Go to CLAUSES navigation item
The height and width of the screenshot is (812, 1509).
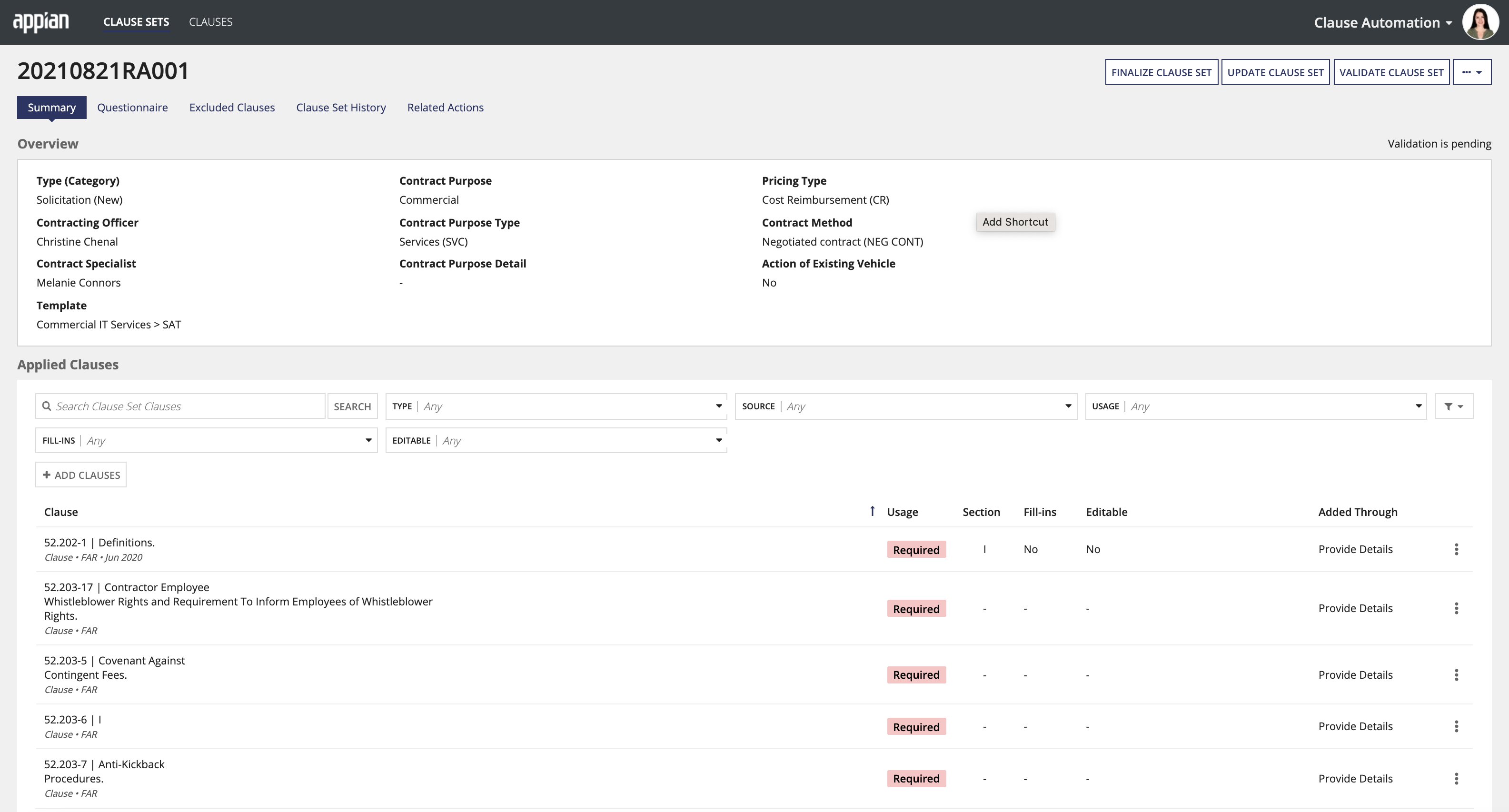coord(210,22)
